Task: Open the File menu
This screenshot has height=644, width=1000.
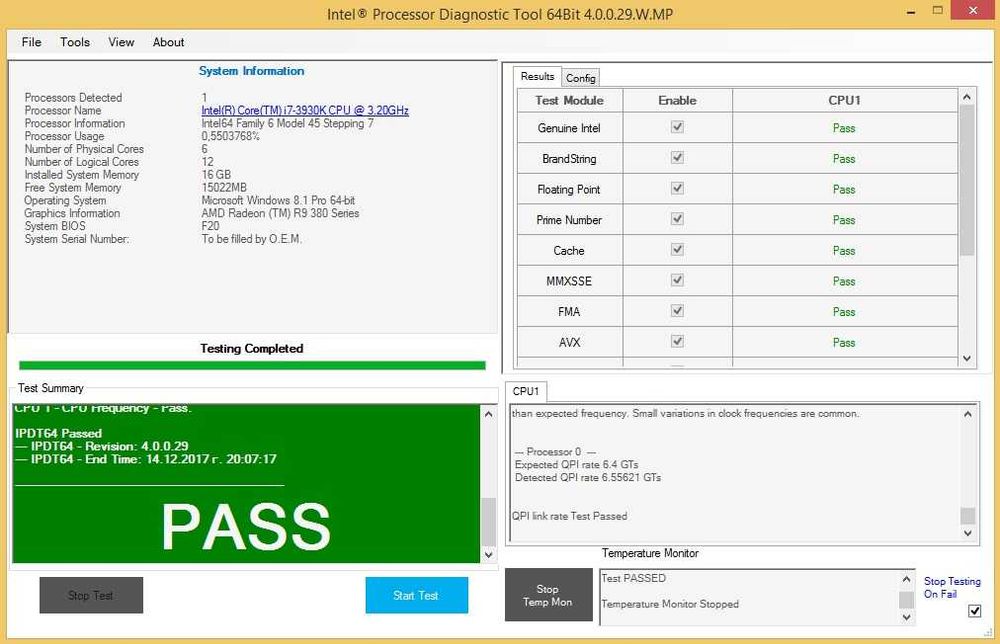Action: coord(31,42)
